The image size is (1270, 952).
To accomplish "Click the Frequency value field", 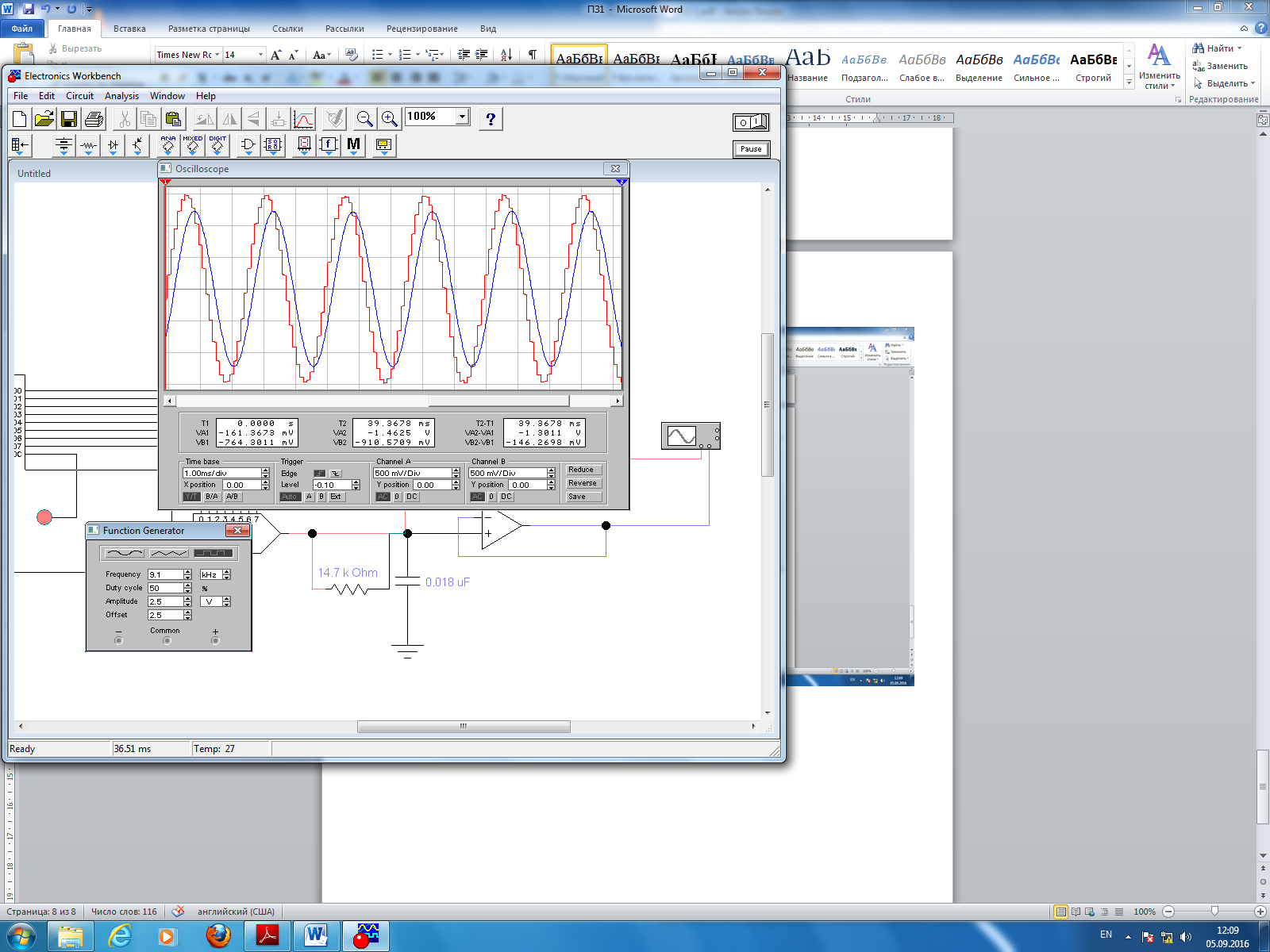I will click(x=165, y=574).
